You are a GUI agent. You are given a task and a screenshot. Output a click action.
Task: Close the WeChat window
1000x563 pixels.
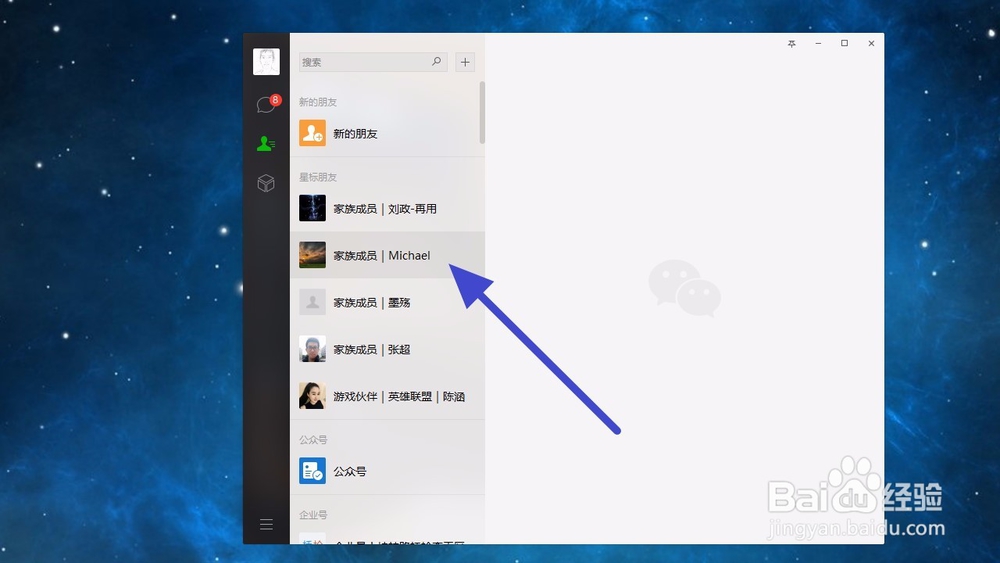[871, 43]
